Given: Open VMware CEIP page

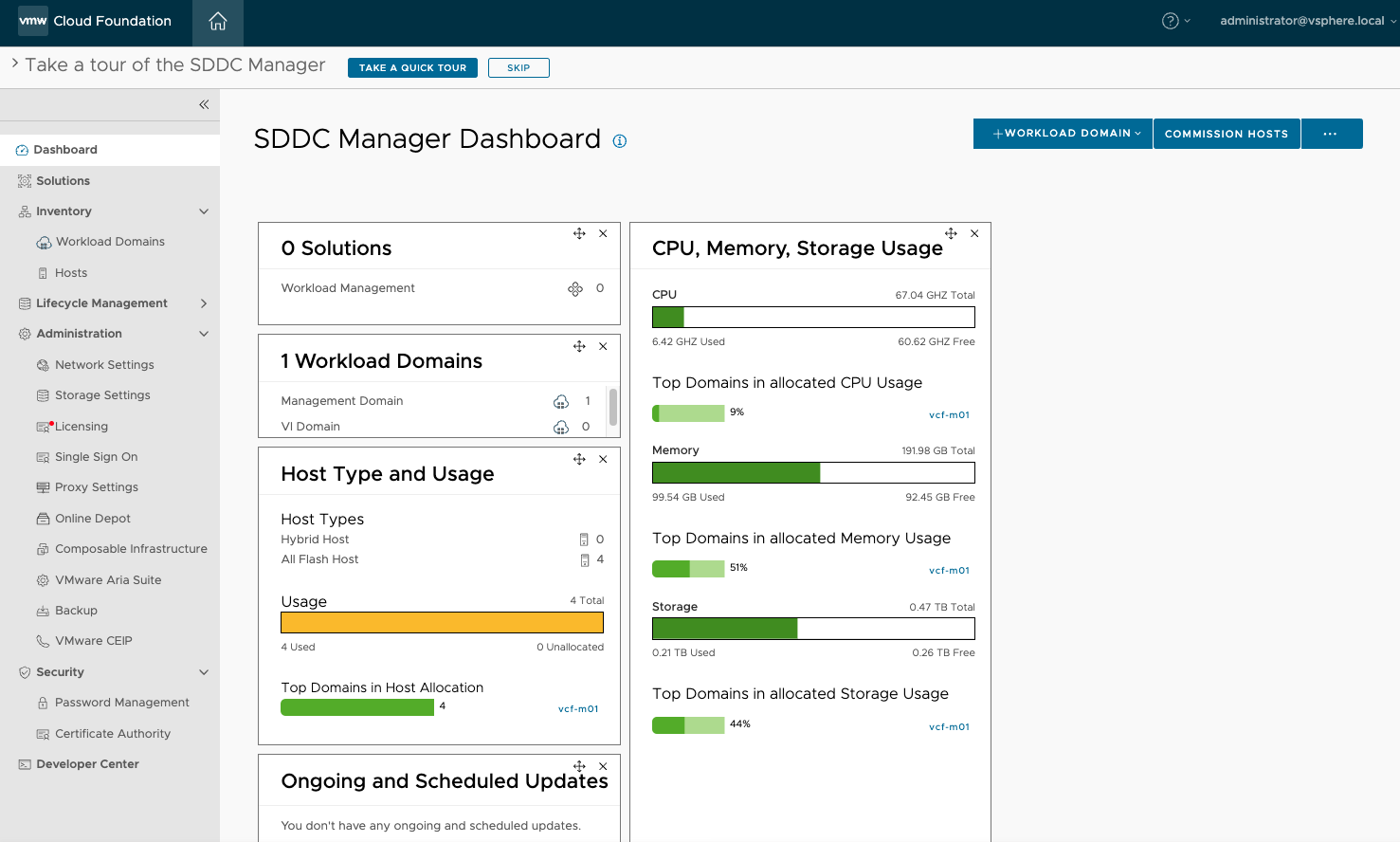Looking at the screenshot, I should pyautogui.click(x=94, y=641).
